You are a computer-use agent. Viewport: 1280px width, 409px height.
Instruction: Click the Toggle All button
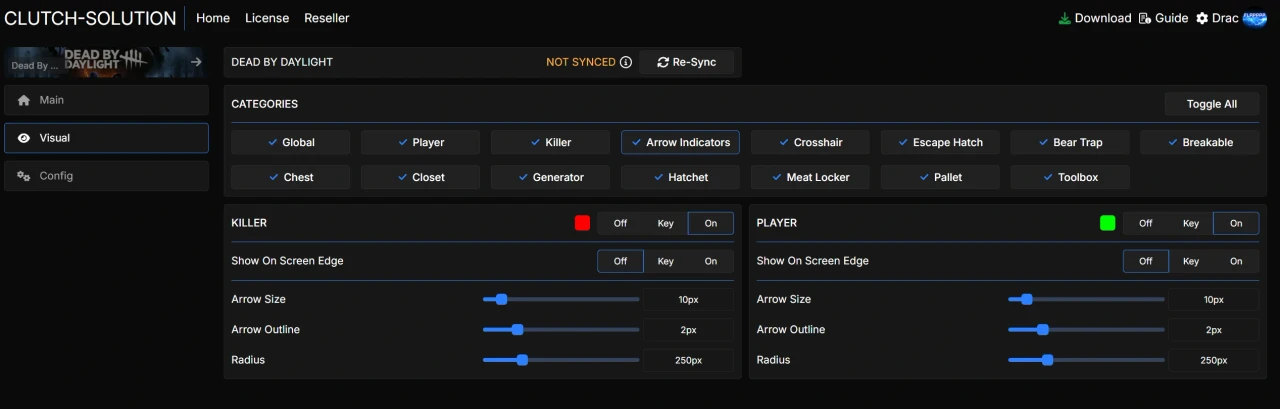coord(1211,104)
